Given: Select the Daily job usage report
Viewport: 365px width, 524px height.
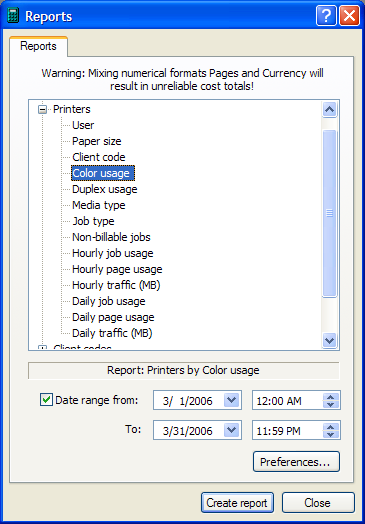Looking at the screenshot, I should tap(109, 301).
